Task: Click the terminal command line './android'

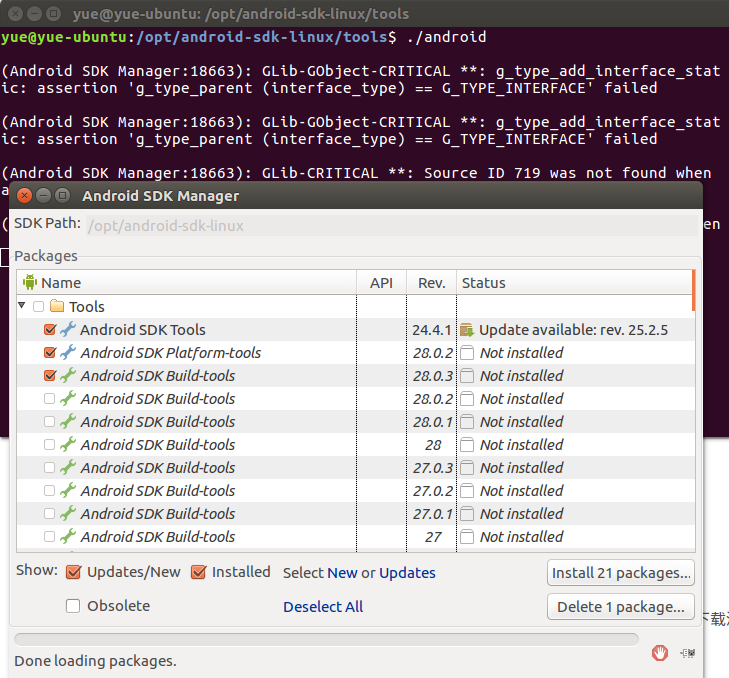Action: pos(446,37)
